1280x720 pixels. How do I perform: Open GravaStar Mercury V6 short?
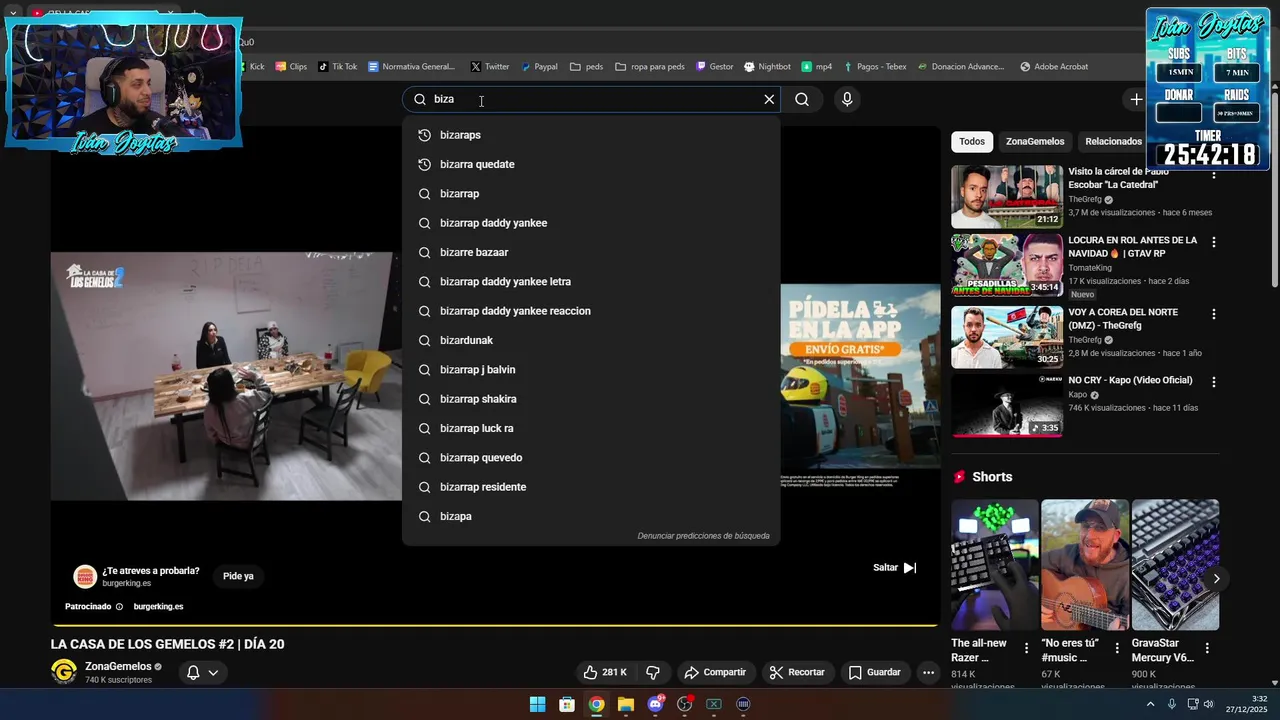[1175, 565]
